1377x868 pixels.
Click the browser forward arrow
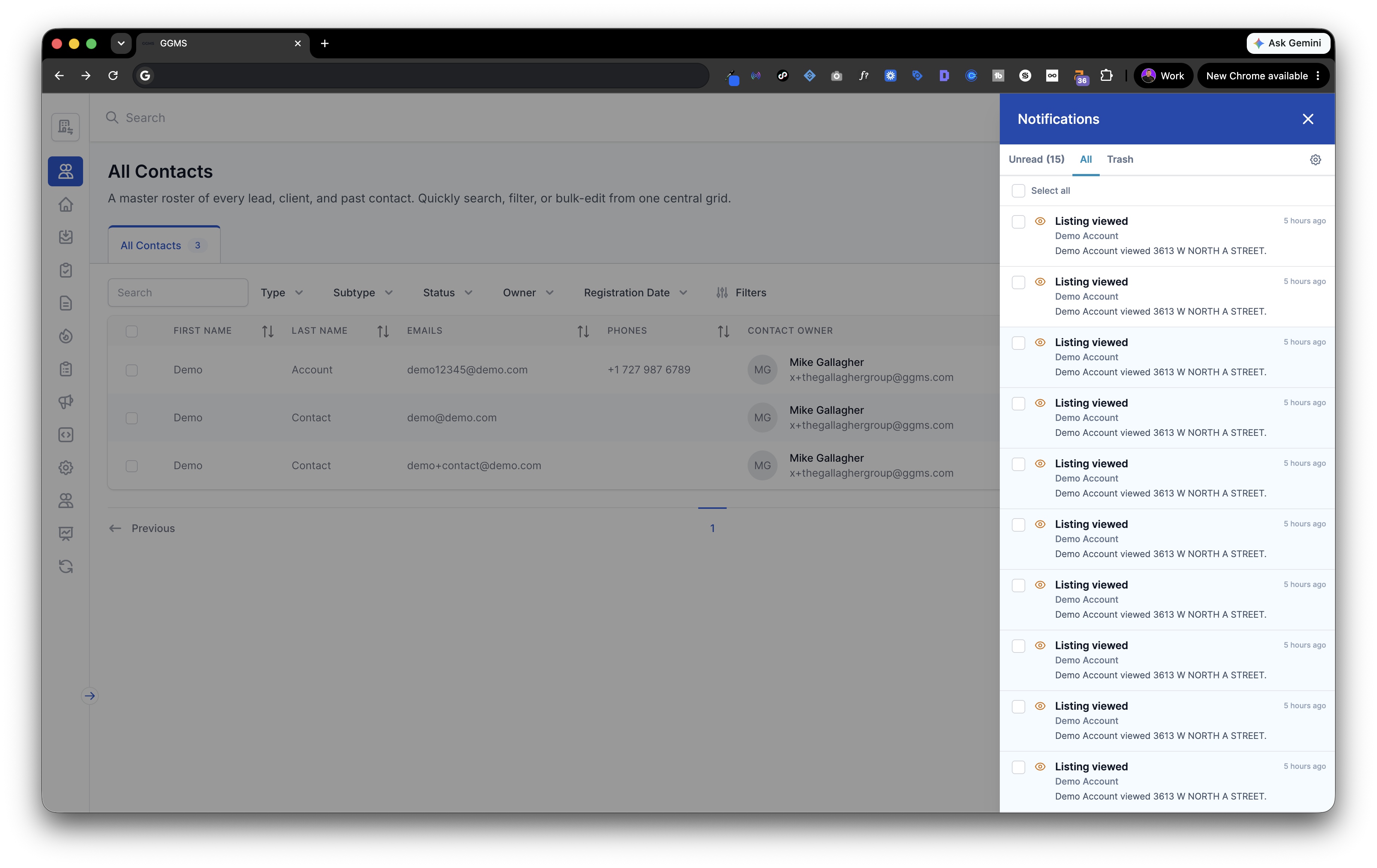point(86,76)
